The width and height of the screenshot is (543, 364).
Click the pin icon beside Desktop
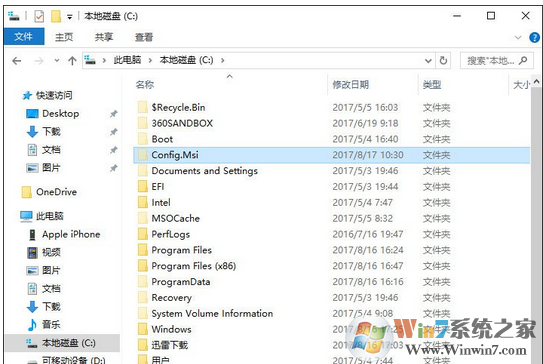click(113, 114)
